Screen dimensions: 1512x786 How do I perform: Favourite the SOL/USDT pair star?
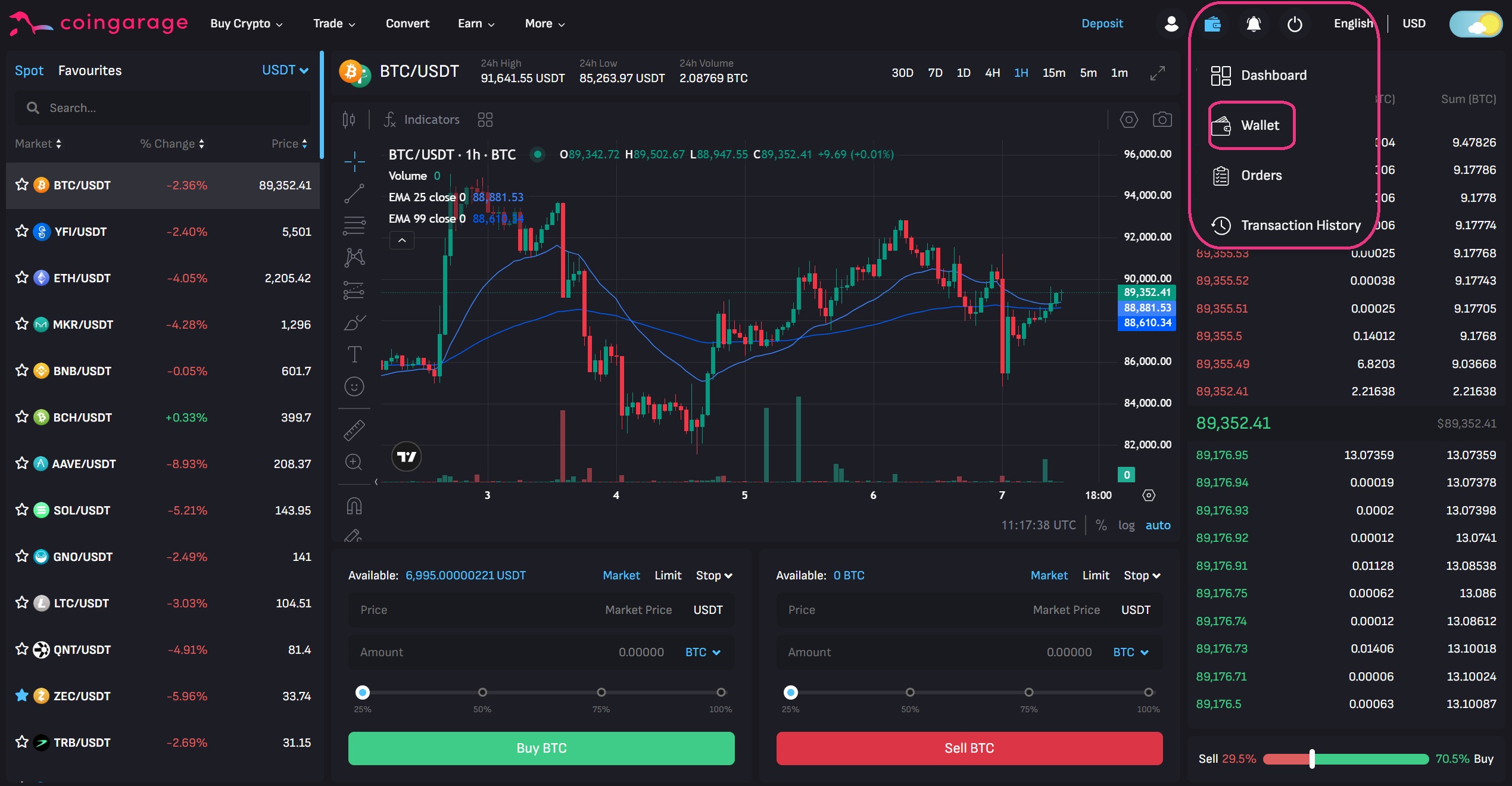click(22, 510)
